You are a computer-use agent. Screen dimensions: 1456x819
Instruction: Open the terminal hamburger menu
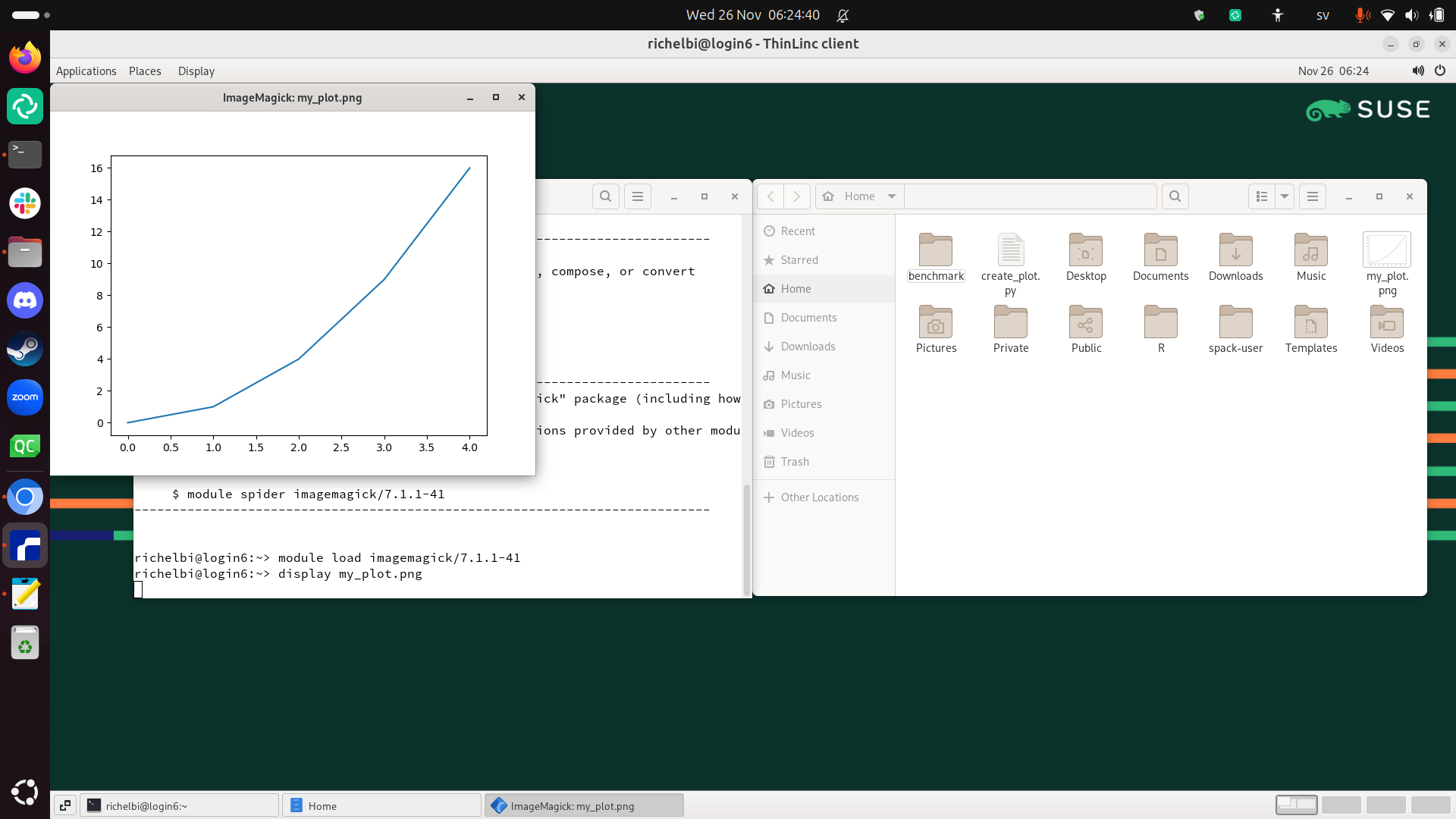tap(638, 196)
